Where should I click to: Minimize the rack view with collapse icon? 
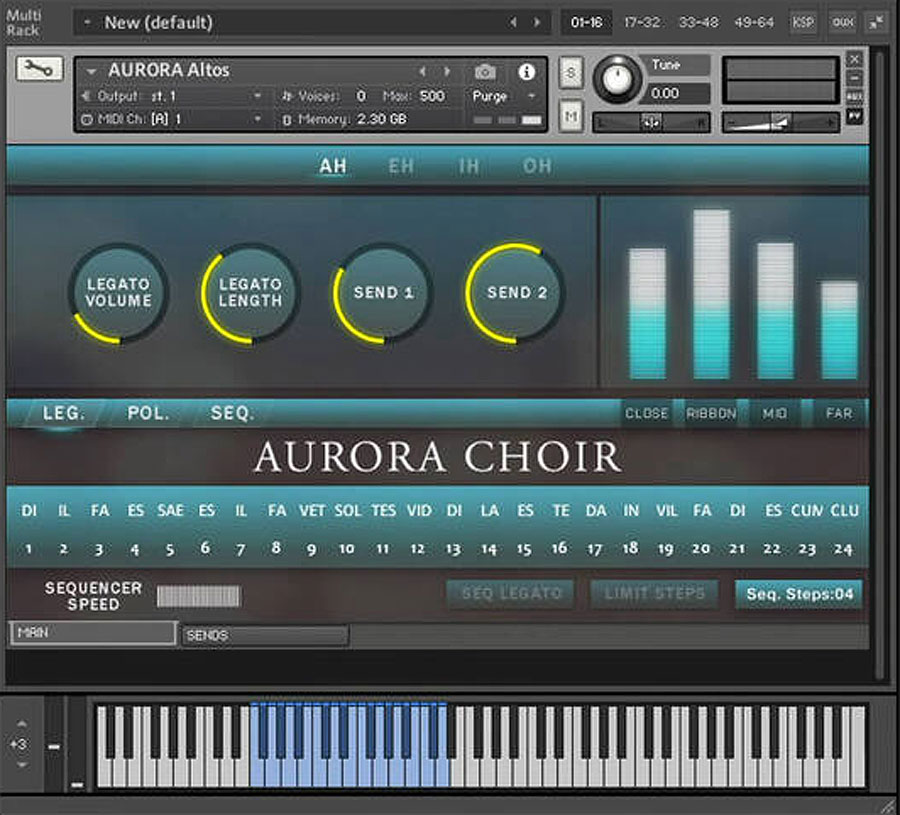click(876, 22)
